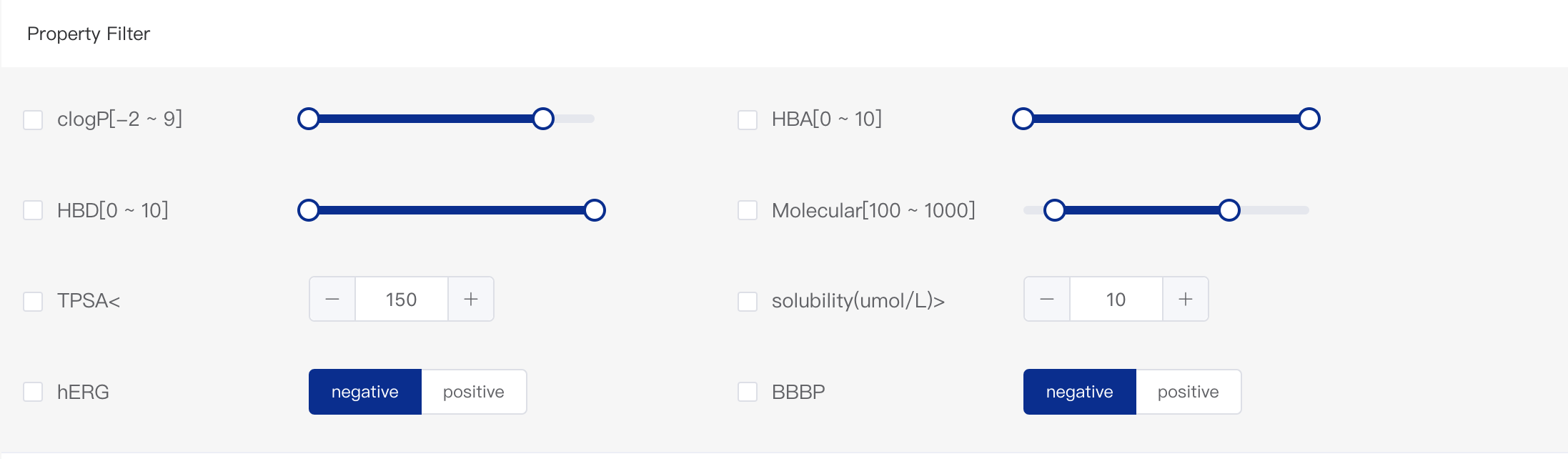This screenshot has height=459, width=1568.
Task: Enable the Molecular weight filter checkbox
Action: click(x=748, y=210)
